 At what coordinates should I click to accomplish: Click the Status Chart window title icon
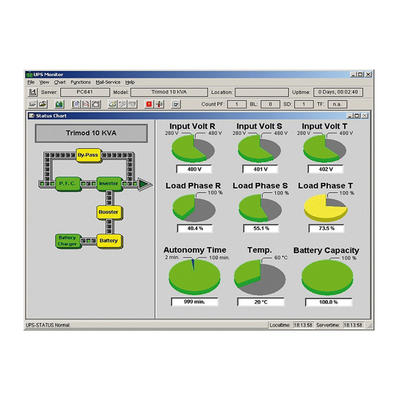click(x=32, y=116)
